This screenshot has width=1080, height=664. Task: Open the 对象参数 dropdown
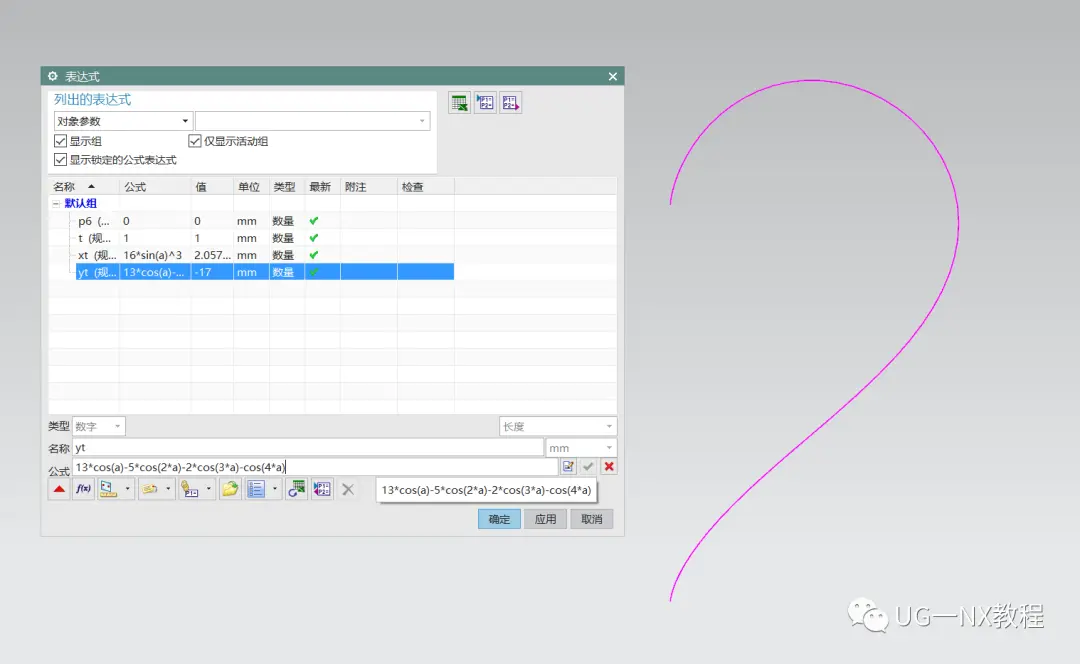pos(123,121)
